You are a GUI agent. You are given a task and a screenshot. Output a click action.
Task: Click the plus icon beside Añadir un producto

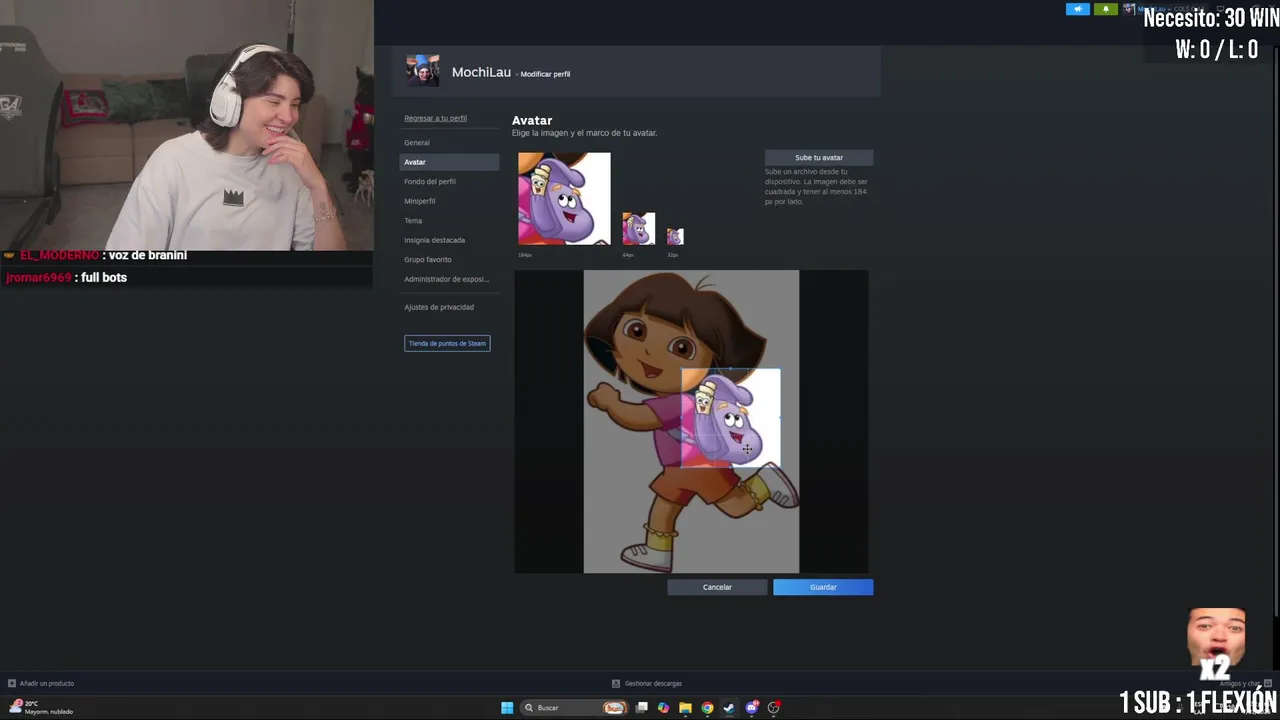point(12,683)
